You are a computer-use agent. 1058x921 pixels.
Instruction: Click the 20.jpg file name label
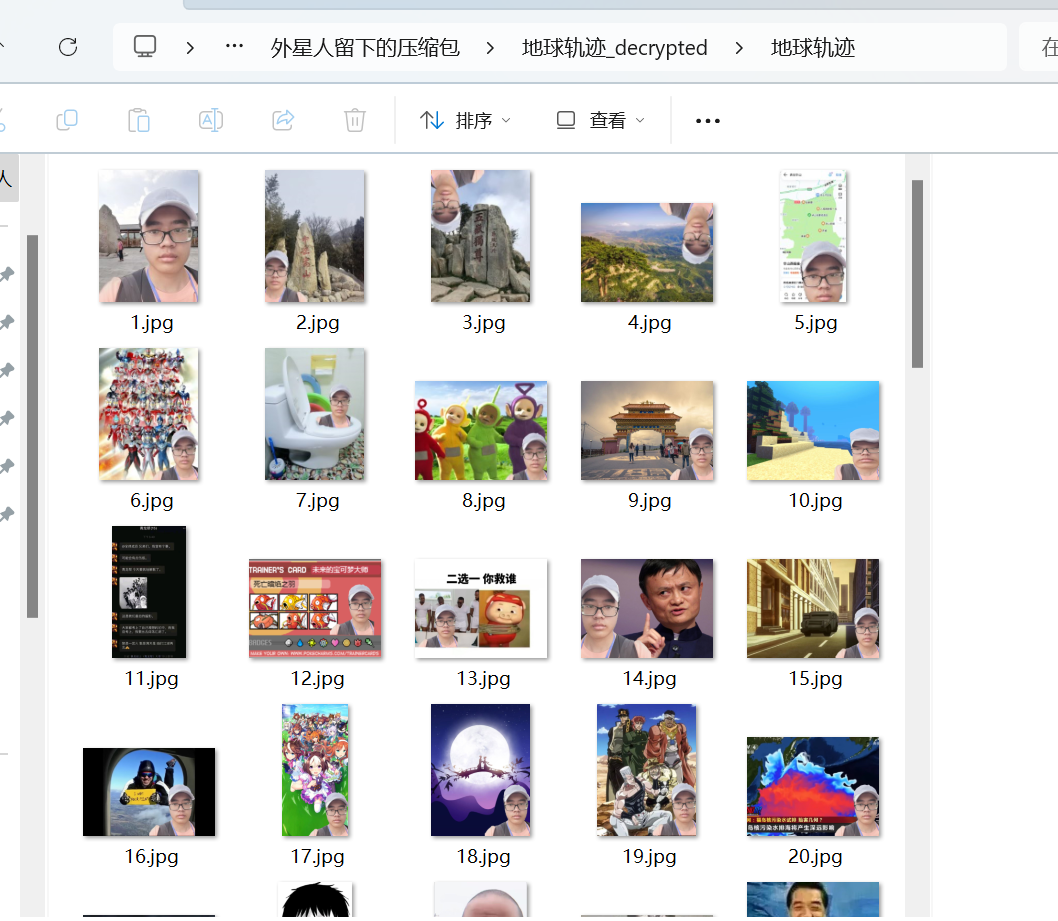816,858
